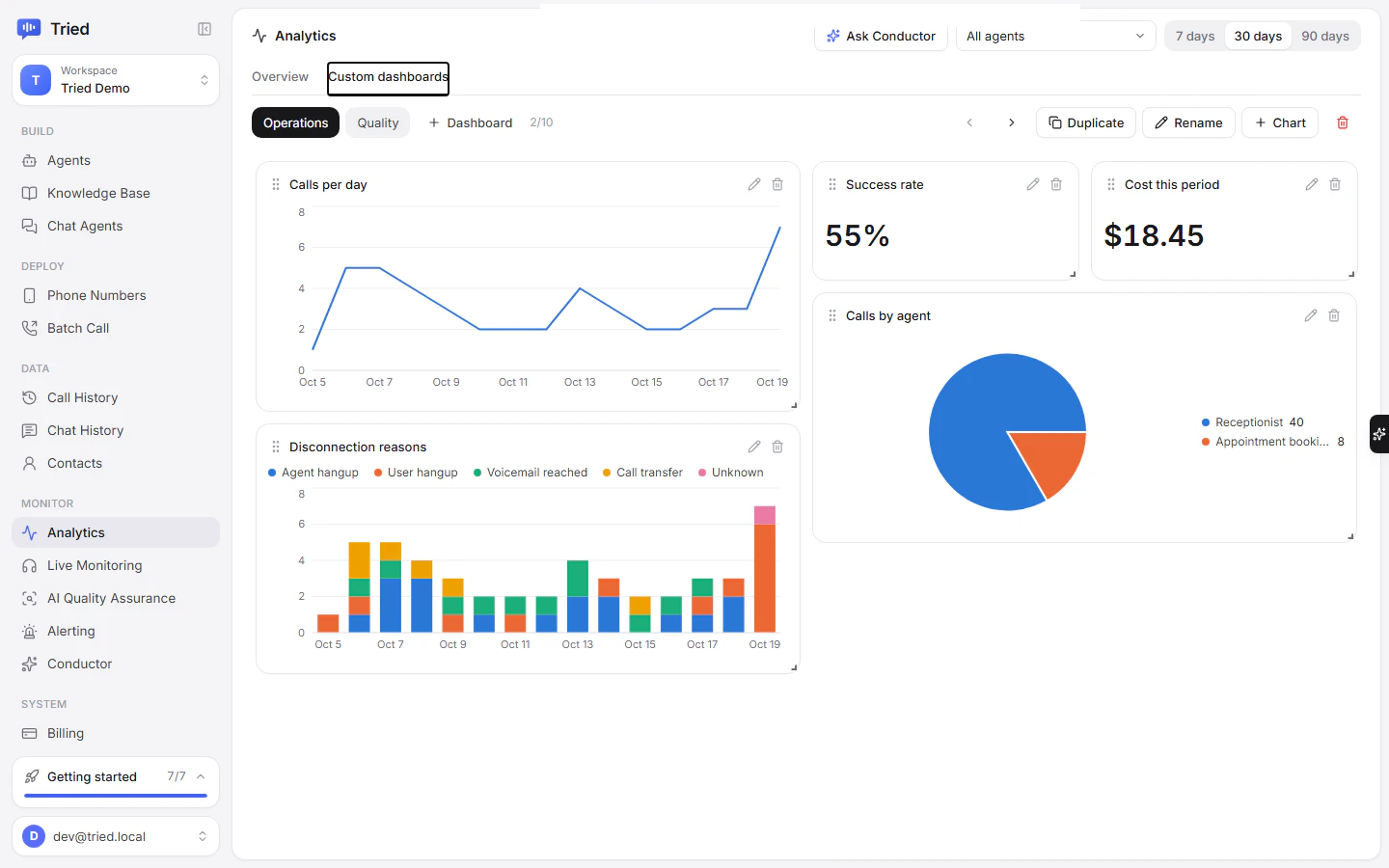Delete the Operations dashboard with red trash icon
This screenshot has height=868, width=1389.
(x=1343, y=122)
